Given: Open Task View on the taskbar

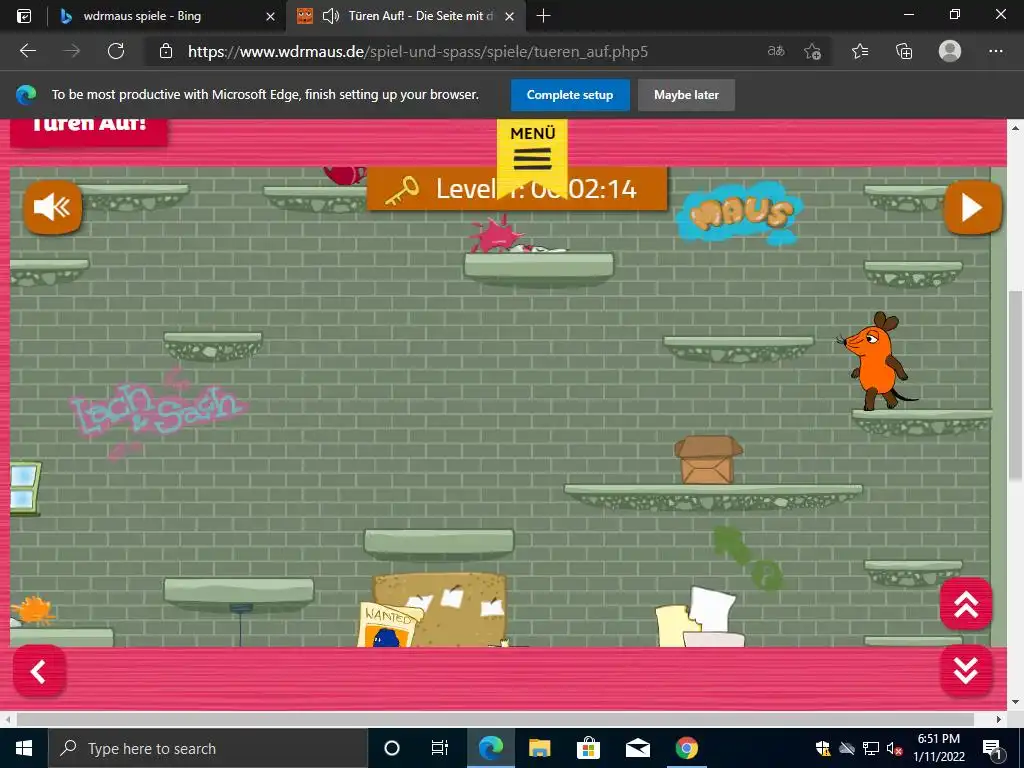Looking at the screenshot, I should pos(440,748).
